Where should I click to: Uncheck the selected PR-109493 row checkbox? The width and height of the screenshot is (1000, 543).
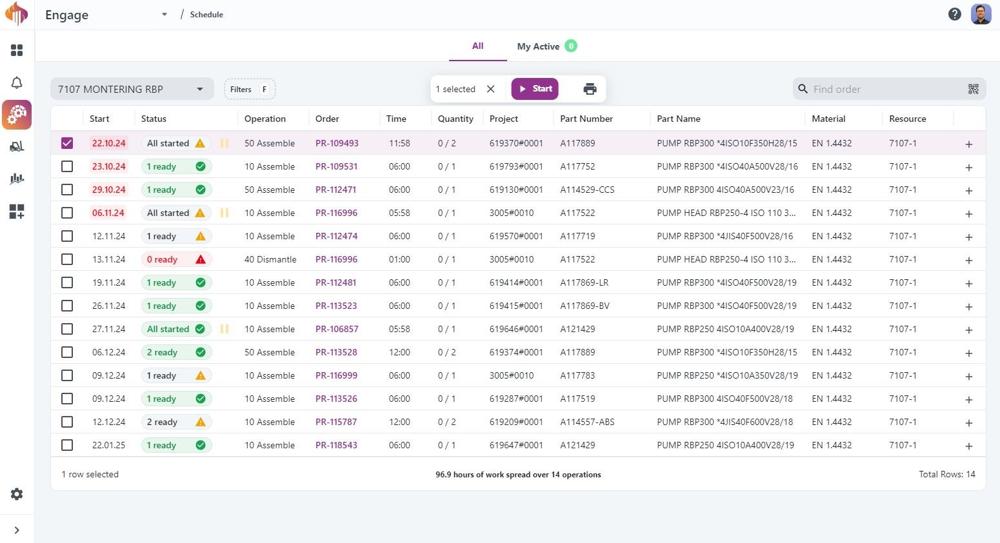tap(67, 143)
